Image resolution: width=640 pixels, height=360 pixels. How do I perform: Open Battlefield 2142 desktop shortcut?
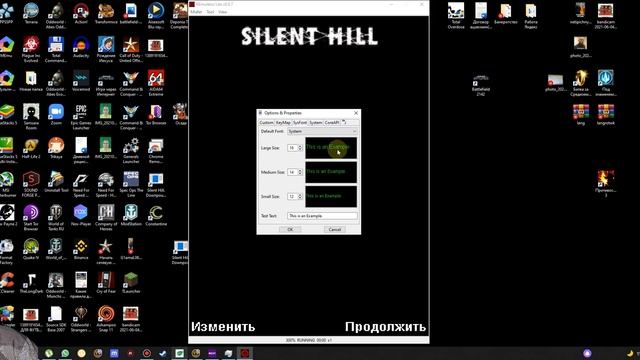point(481,84)
